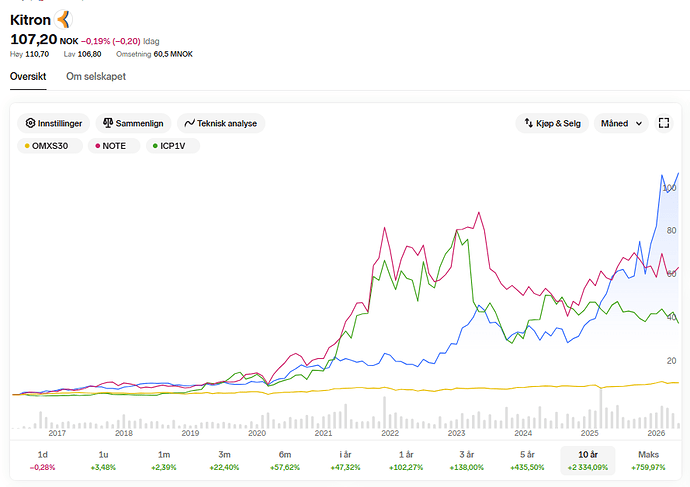This screenshot has height=487, width=690.
Task: Click the Kitron company name heading
Action: [30, 20]
